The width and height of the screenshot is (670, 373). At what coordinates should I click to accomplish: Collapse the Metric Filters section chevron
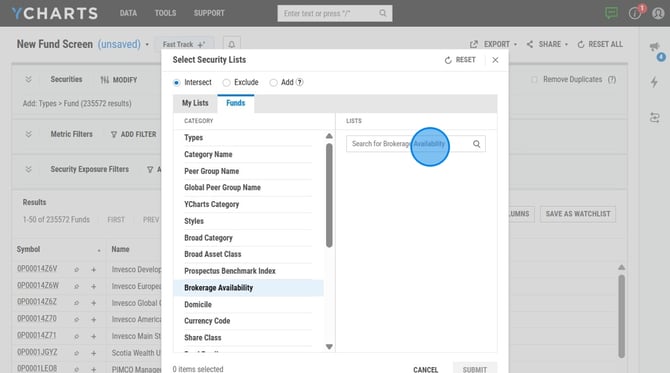click(x=29, y=134)
